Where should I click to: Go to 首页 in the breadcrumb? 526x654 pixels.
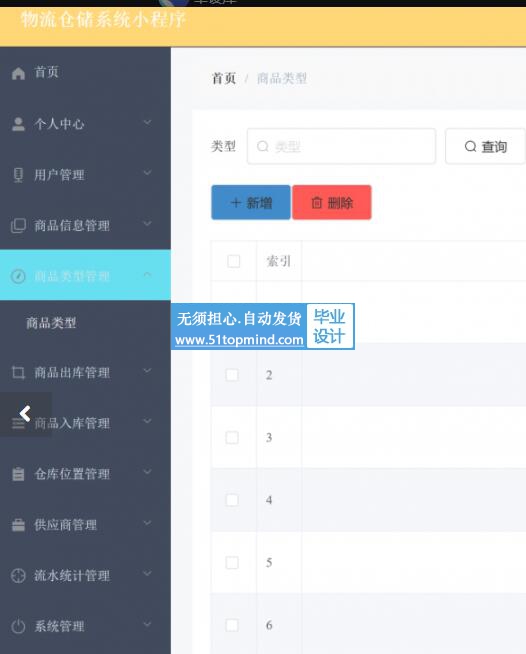point(224,78)
